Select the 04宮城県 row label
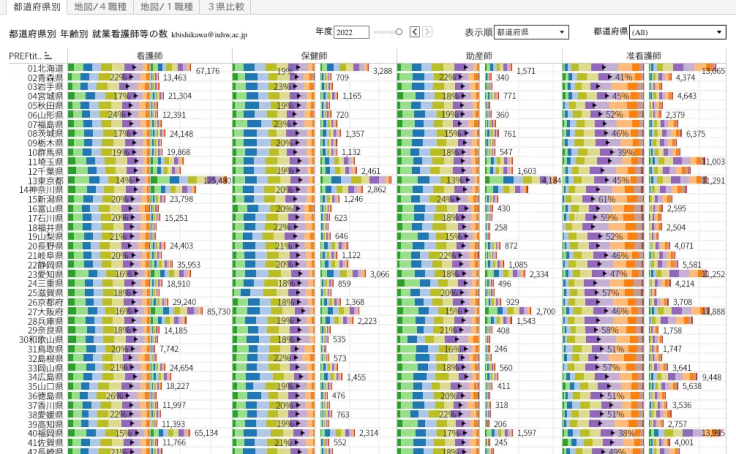The width and height of the screenshot is (736, 454). [45, 96]
